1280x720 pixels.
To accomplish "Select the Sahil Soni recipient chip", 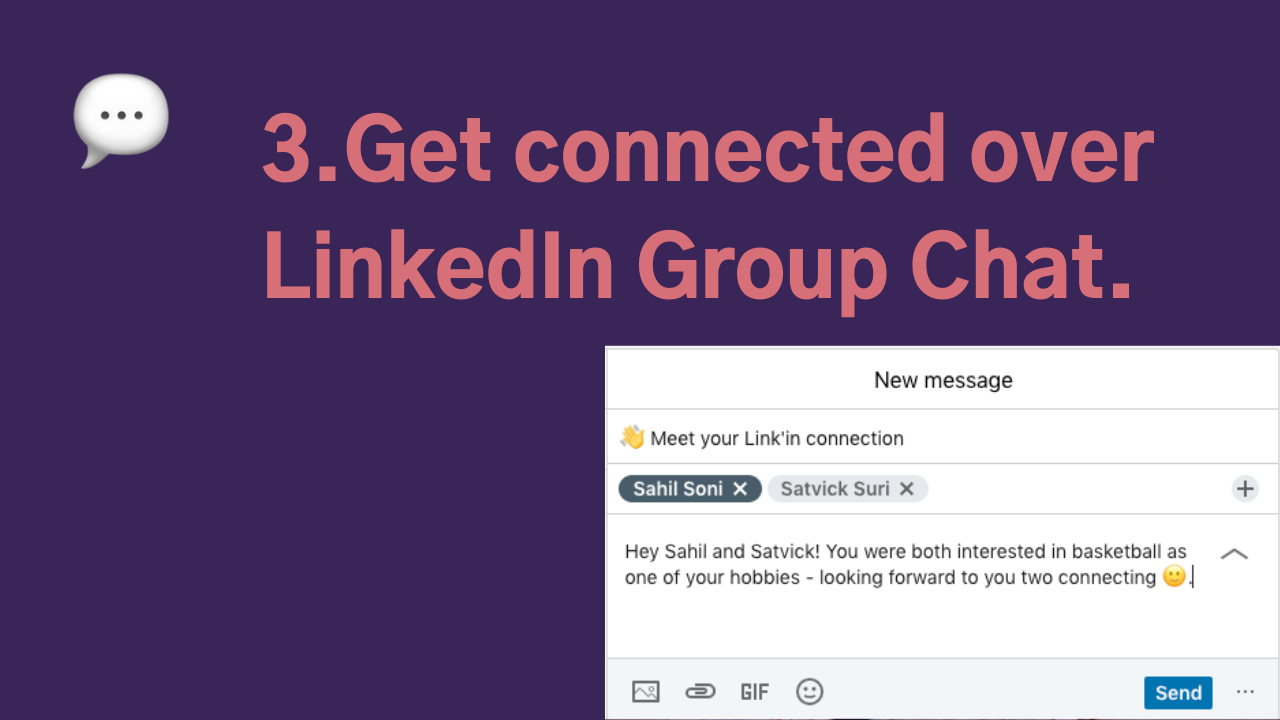I will click(x=680, y=489).
